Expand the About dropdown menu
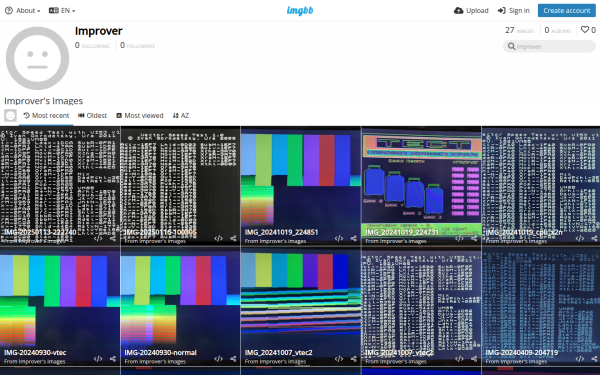Image resolution: width=600 pixels, height=375 pixels. click(x=23, y=11)
